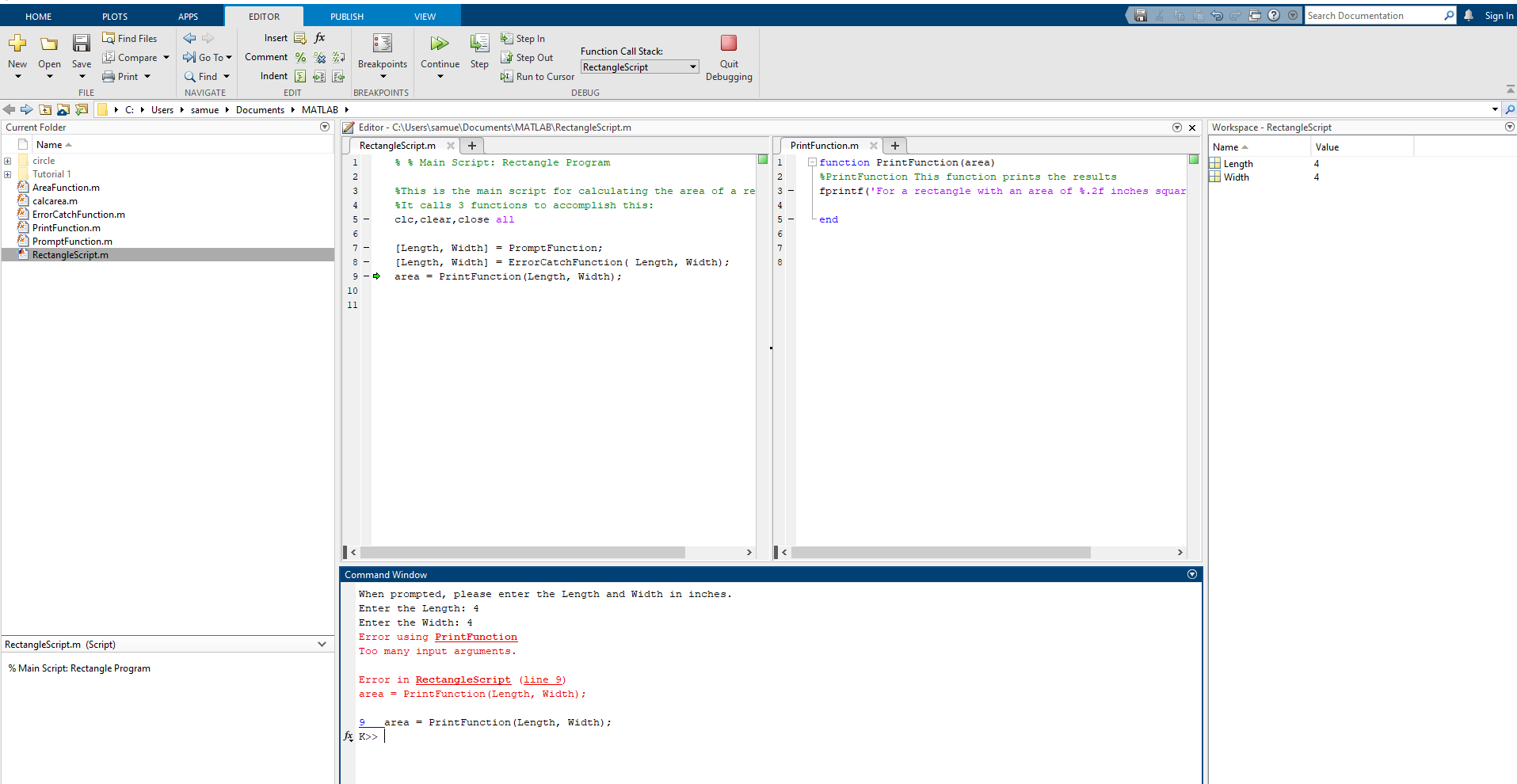Open the Breakpoints tool
Screen dimensions: 1517x784
point(382,44)
